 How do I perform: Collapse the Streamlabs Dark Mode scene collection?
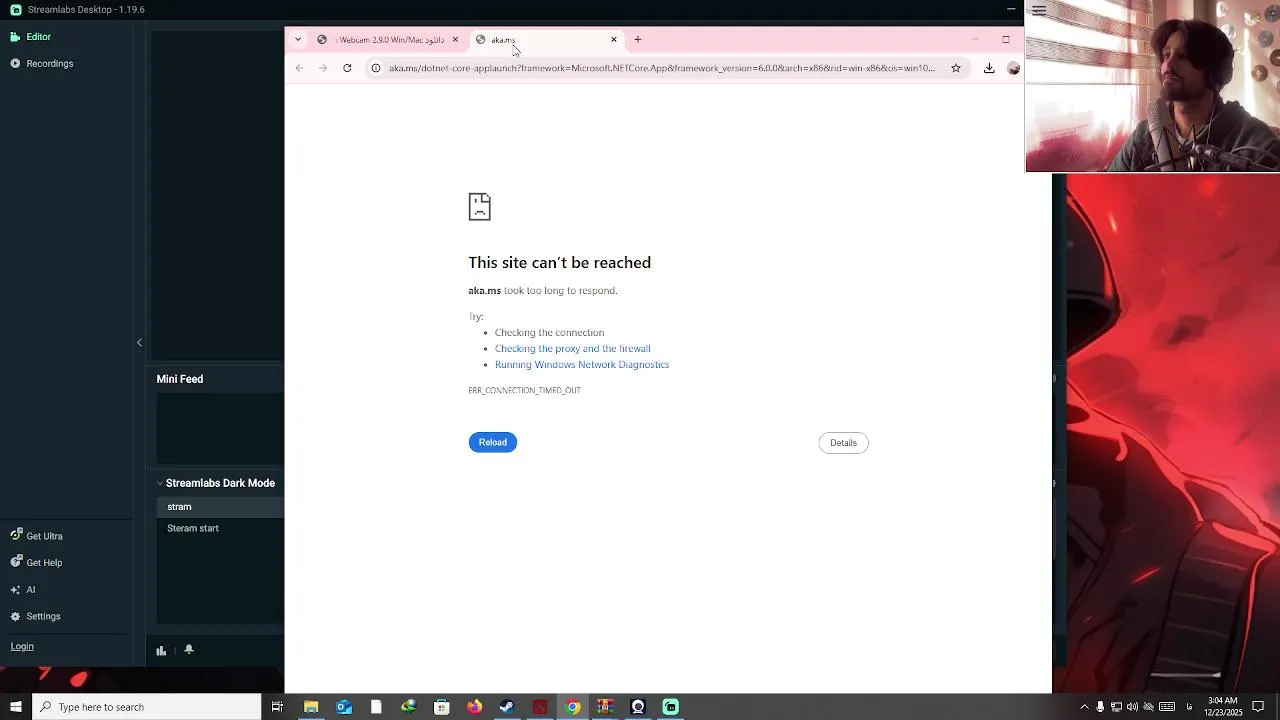point(160,483)
